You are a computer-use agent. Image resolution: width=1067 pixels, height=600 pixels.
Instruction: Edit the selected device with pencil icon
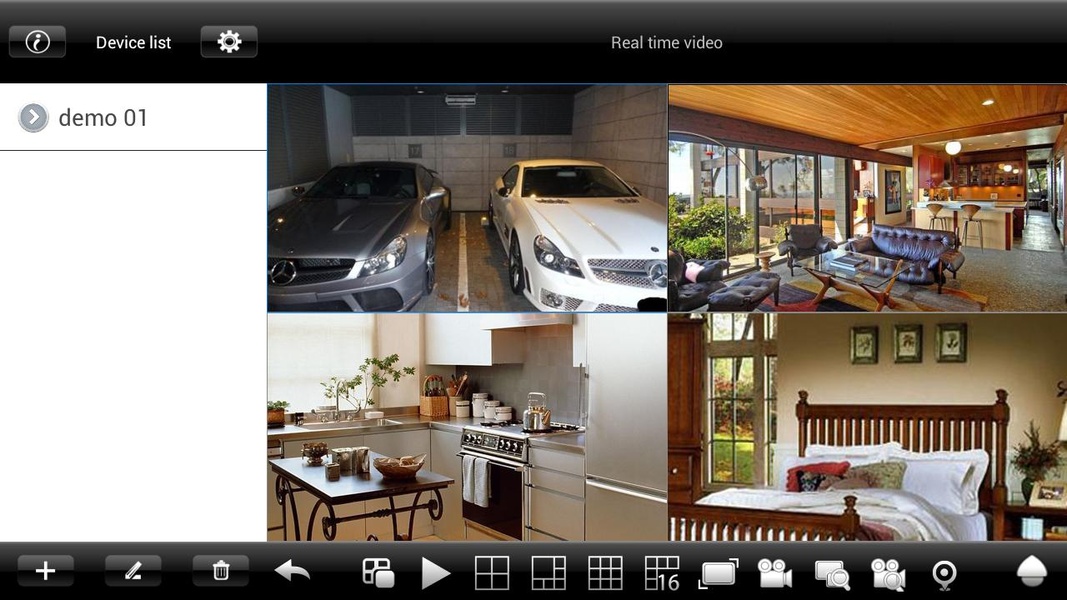point(133,571)
